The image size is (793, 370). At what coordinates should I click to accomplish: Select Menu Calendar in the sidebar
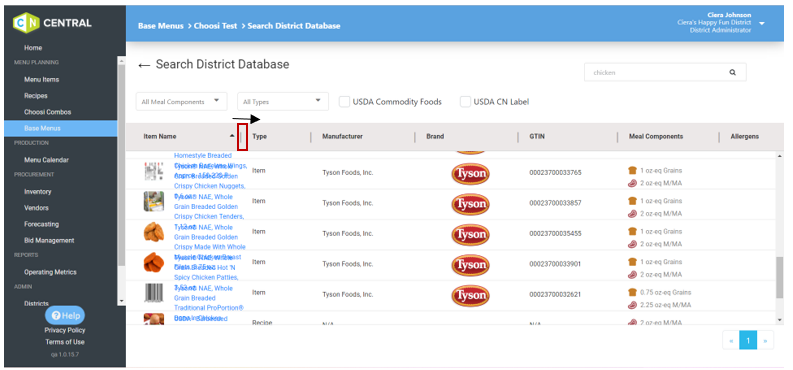coord(47,160)
